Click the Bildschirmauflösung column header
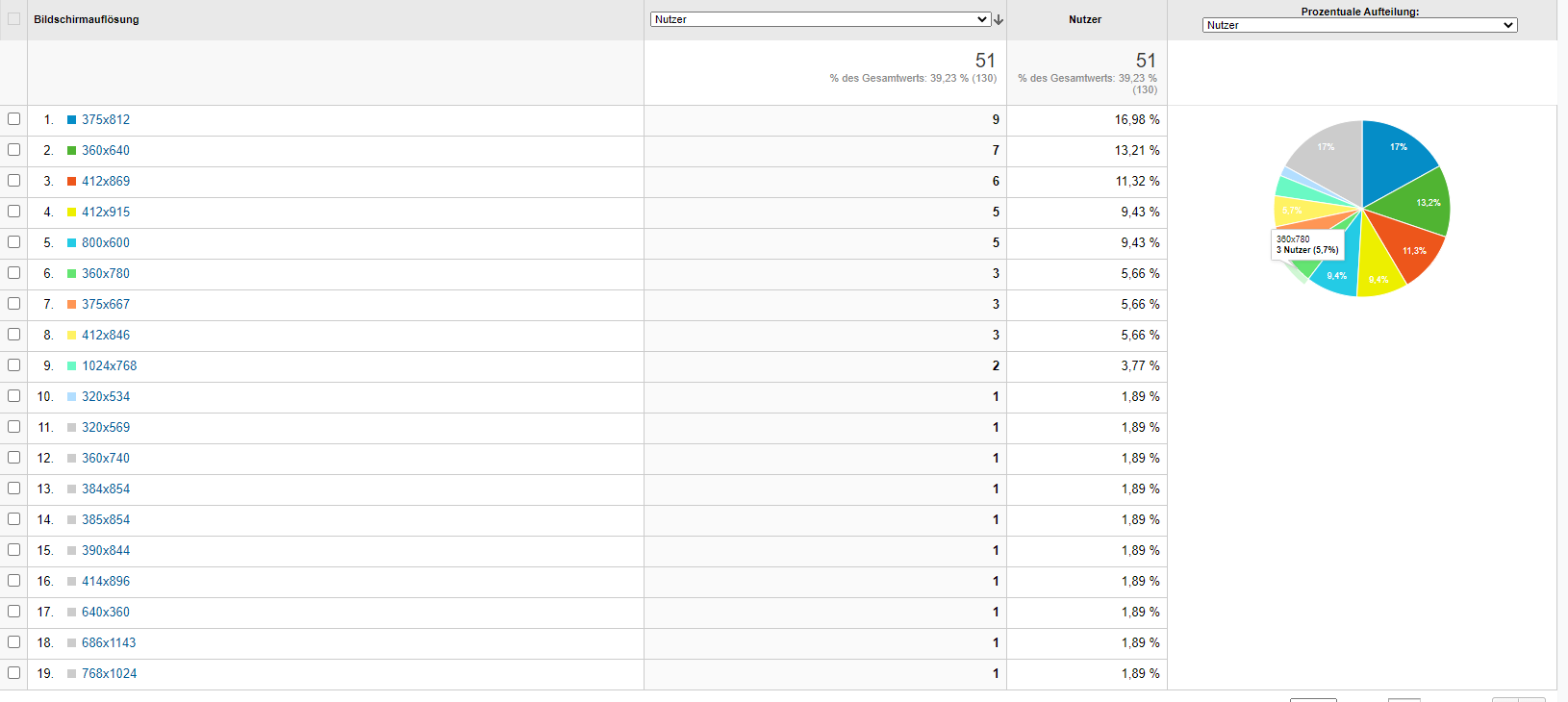 click(x=87, y=19)
